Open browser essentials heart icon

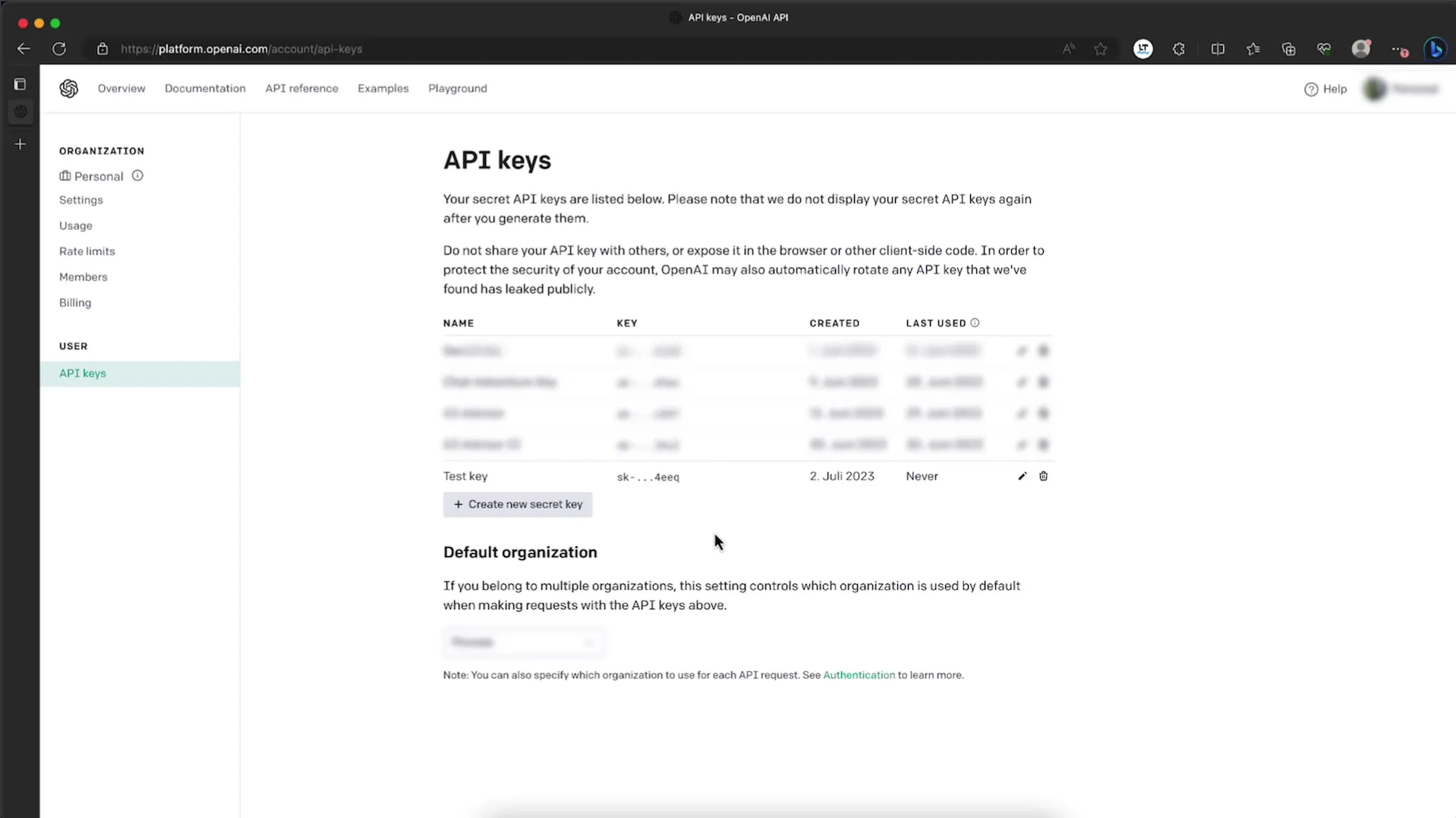pos(1324,49)
